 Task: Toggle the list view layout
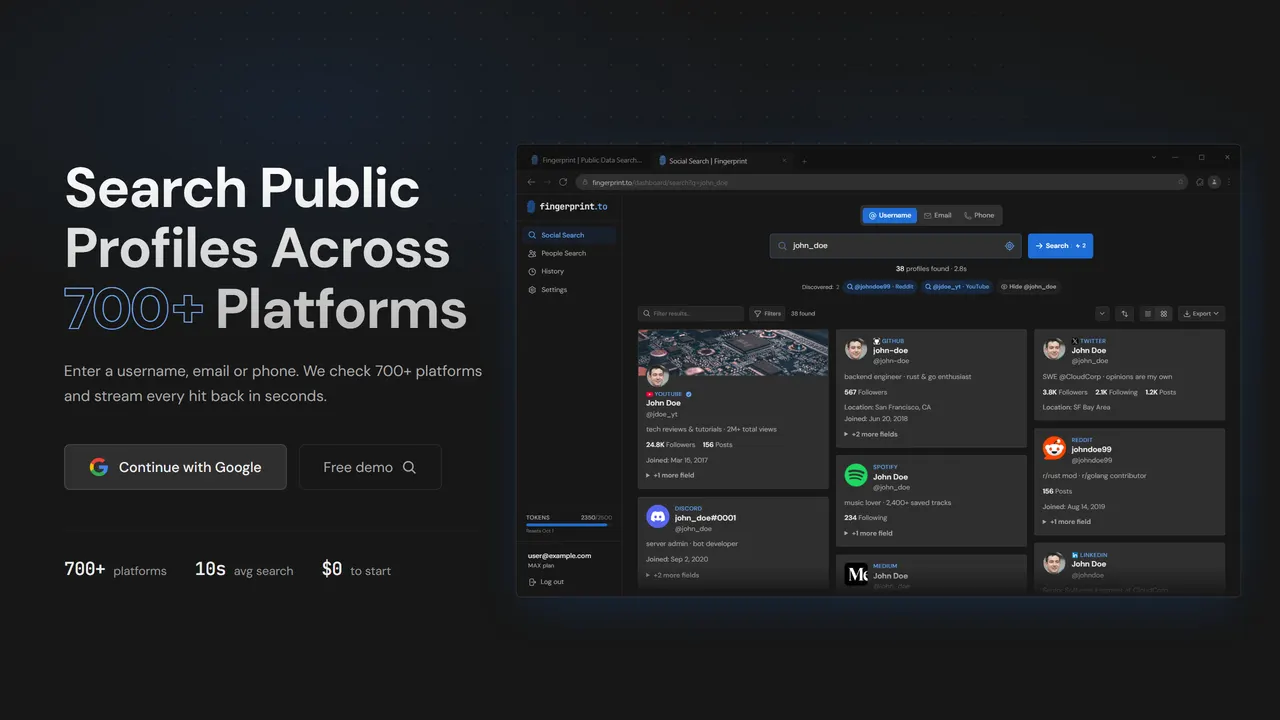tap(1147, 314)
